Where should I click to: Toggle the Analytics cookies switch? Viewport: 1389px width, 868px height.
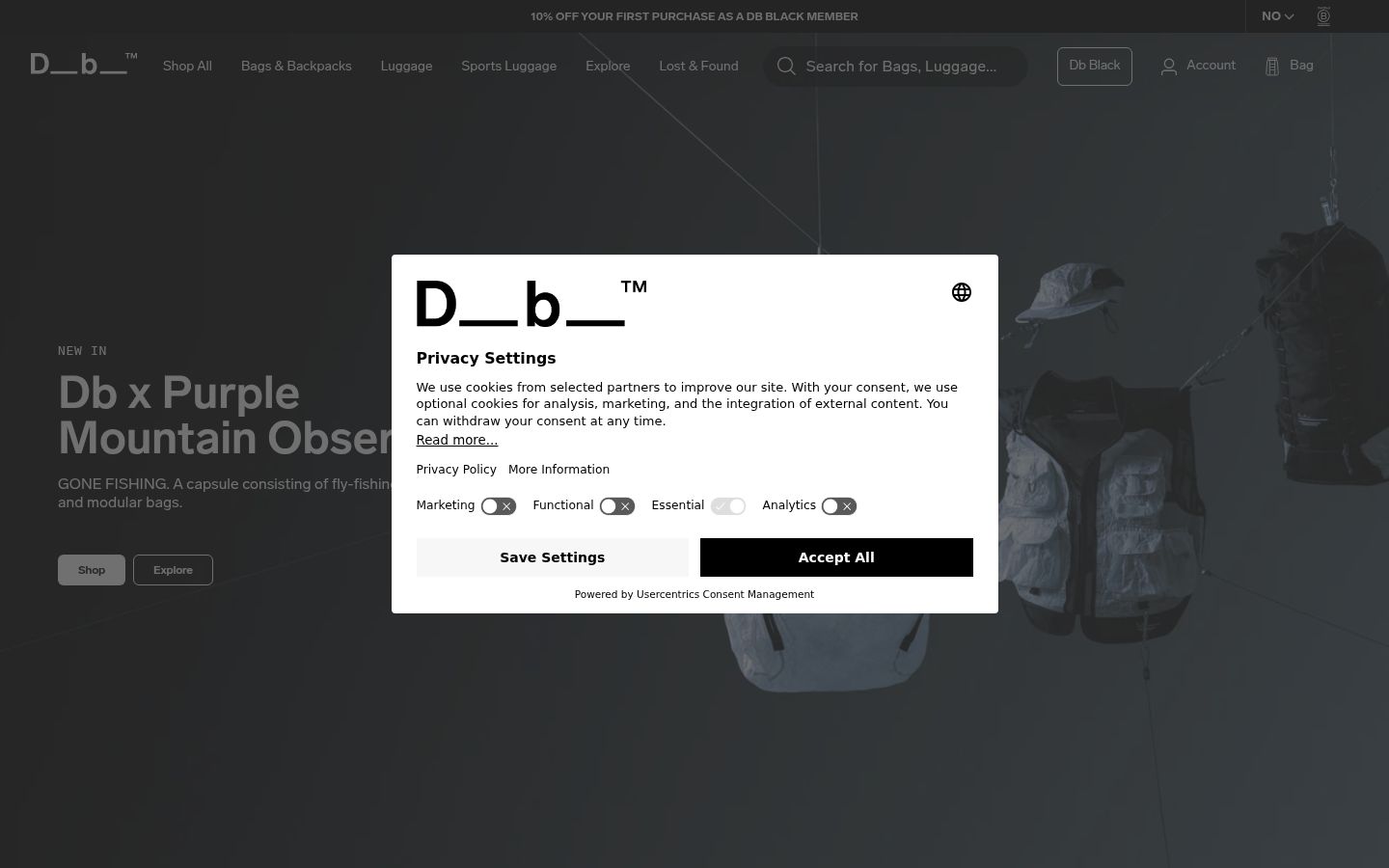point(839,506)
